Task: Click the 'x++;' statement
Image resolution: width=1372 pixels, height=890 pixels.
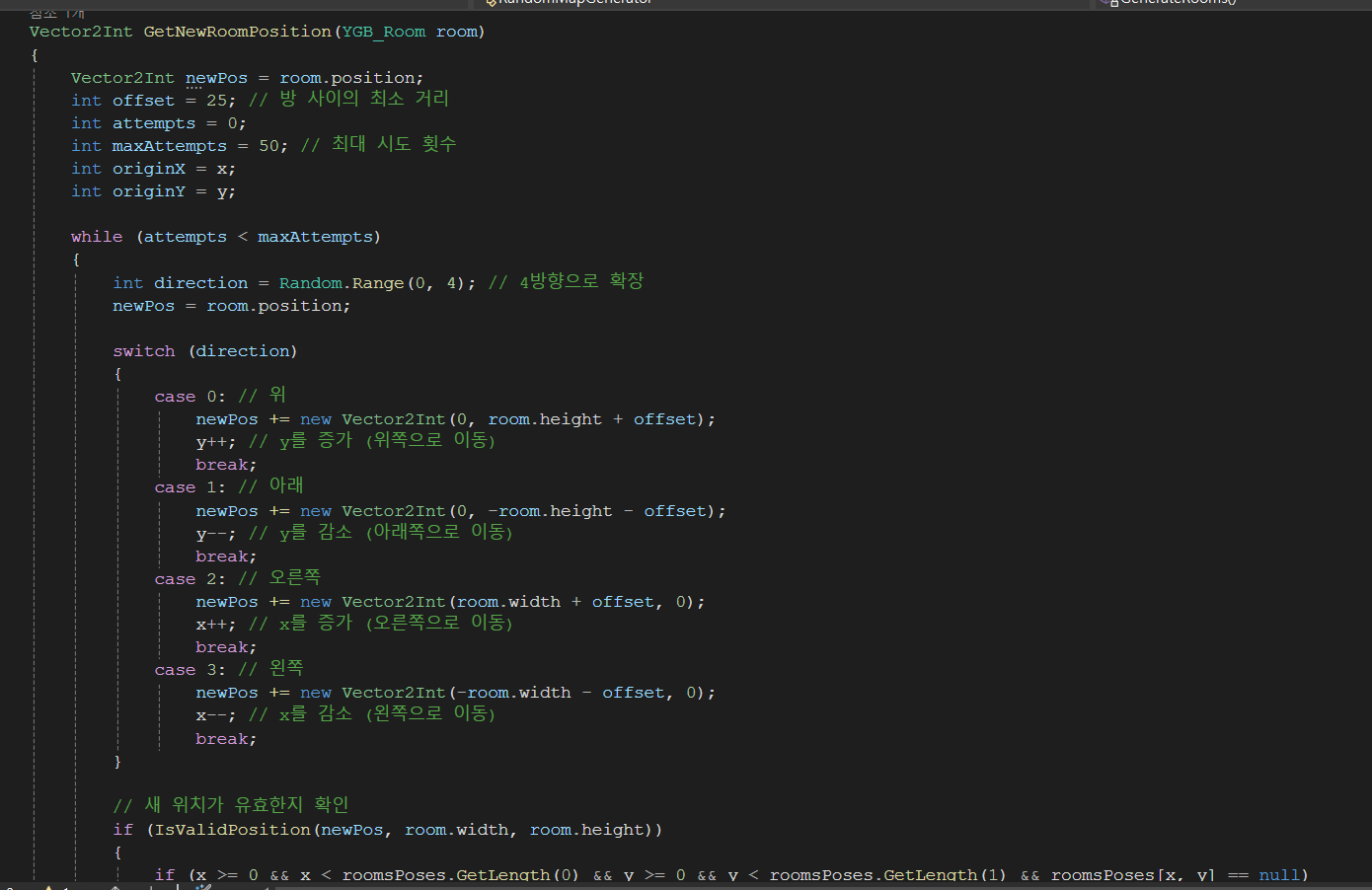Action: tap(216, 625)
